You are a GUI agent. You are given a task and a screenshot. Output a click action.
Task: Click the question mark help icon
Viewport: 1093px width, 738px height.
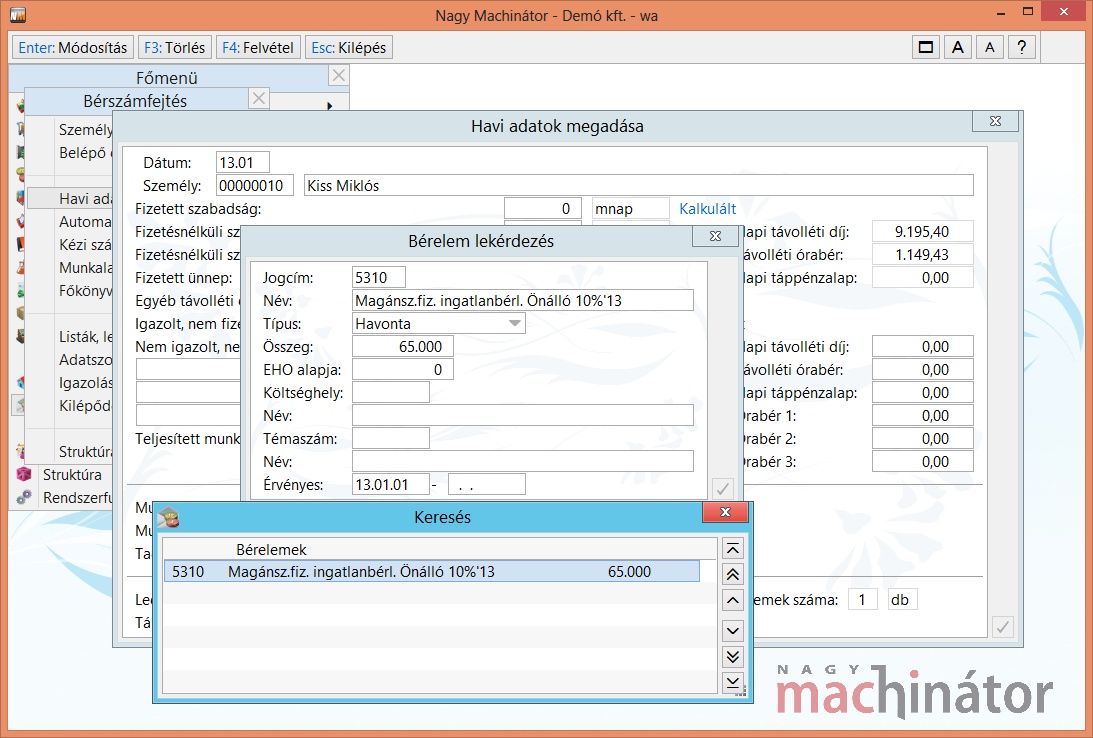pyautogui.click(x=1021, y=47)
